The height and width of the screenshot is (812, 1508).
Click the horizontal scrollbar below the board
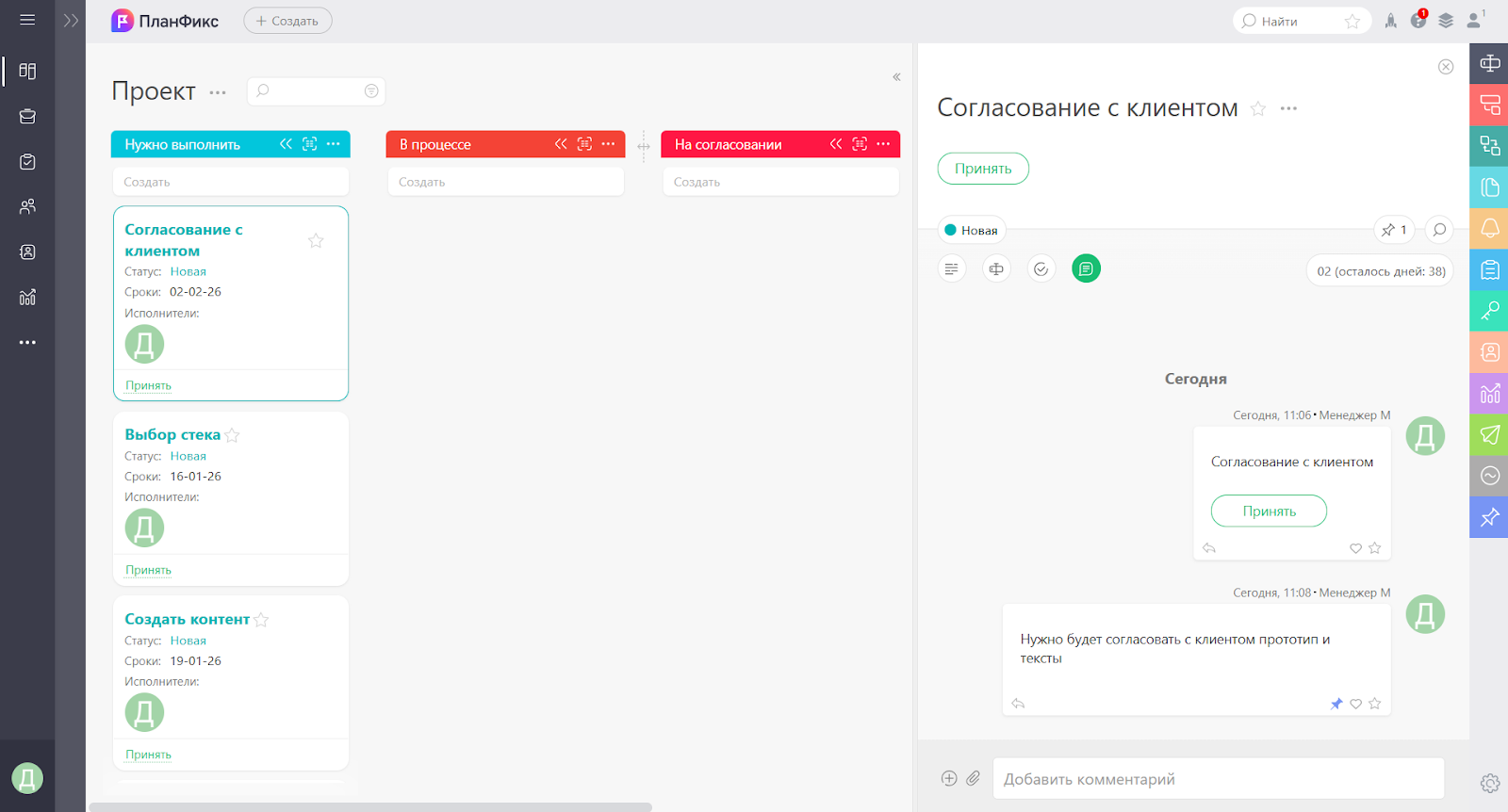[x=370, y=807]
